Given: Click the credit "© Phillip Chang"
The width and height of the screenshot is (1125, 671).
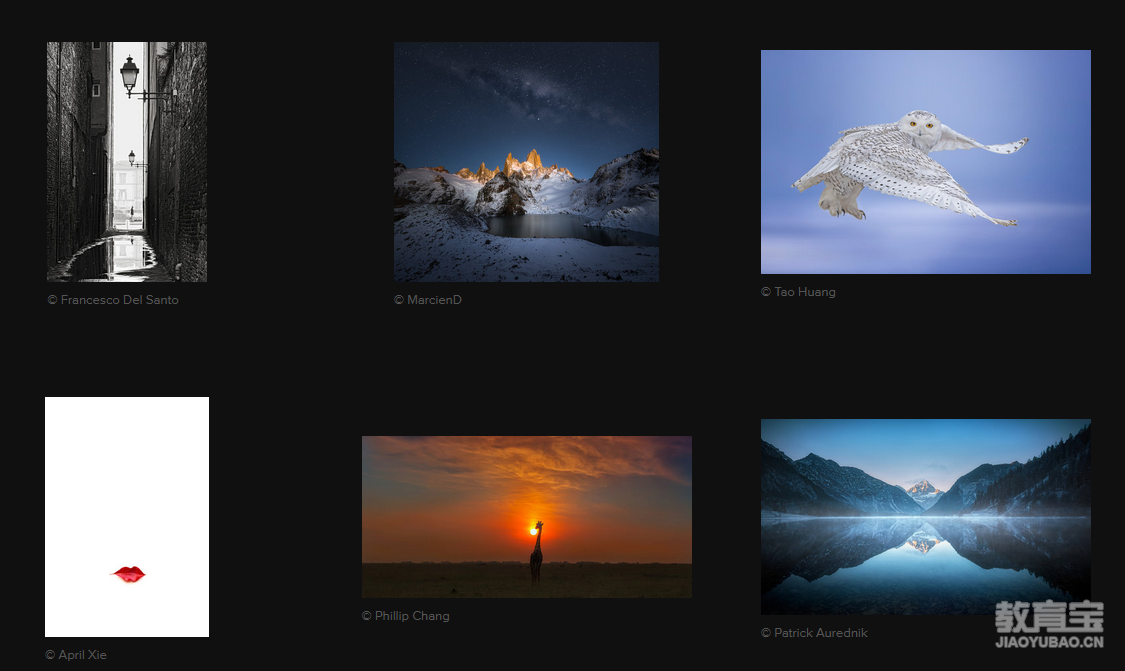Looking at the screenshot, I should click(405, 616).
